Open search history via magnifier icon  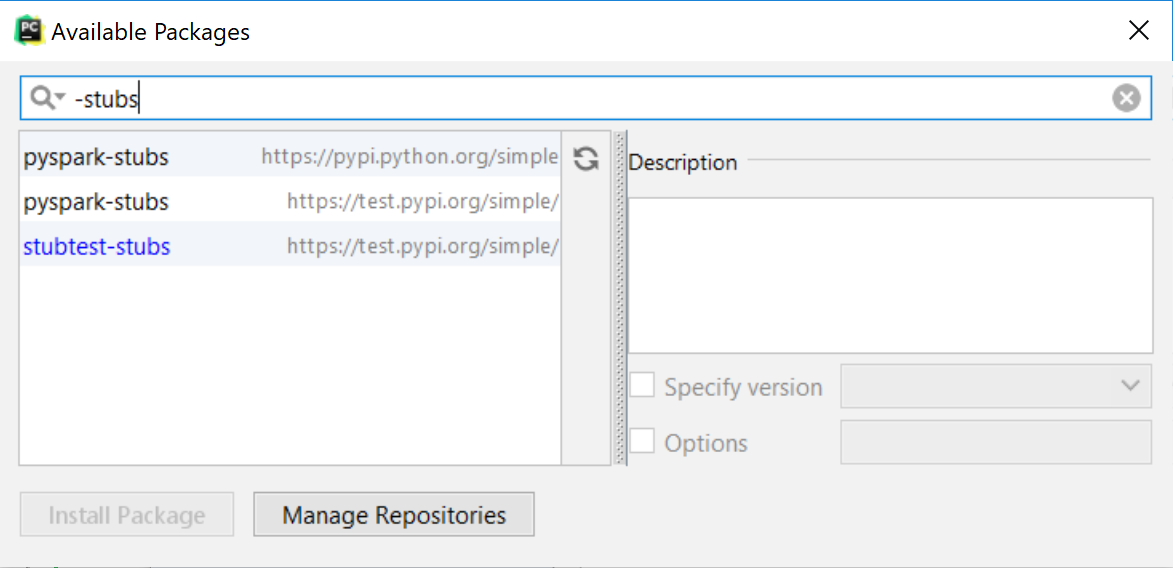click(48, 98)
